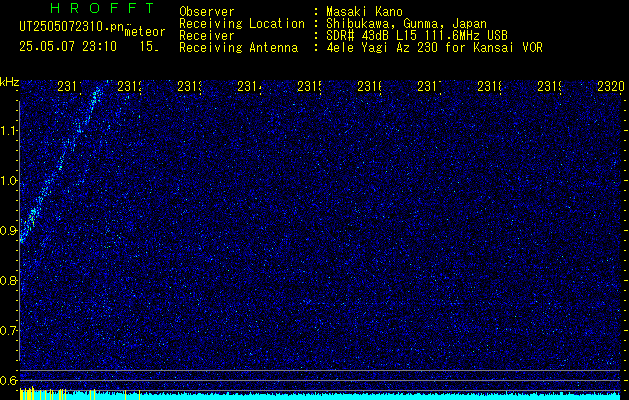
Task: Click the word "meteor" in header
Action: click(x=145, y=32)
